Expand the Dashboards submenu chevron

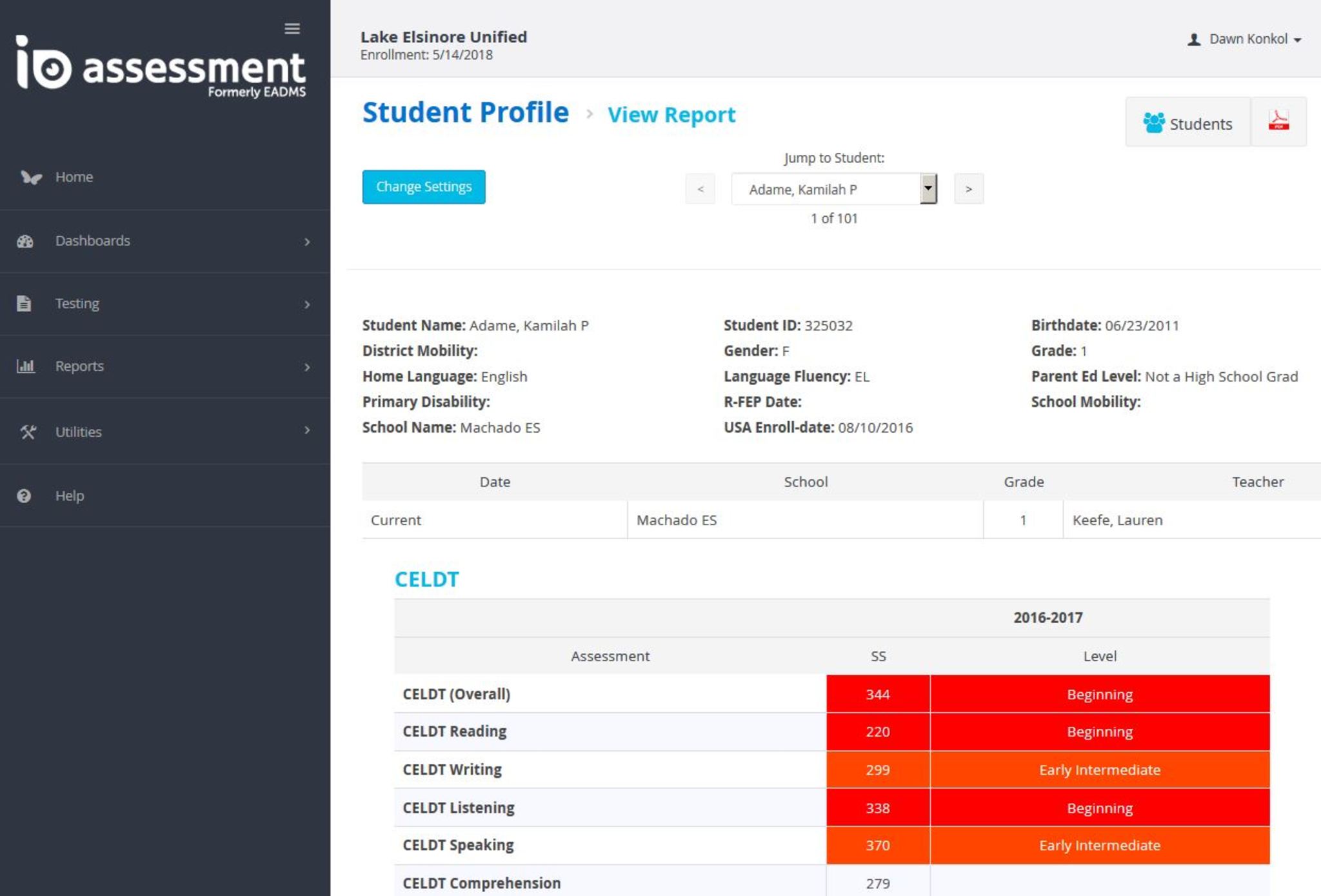(x=307, y=241)
